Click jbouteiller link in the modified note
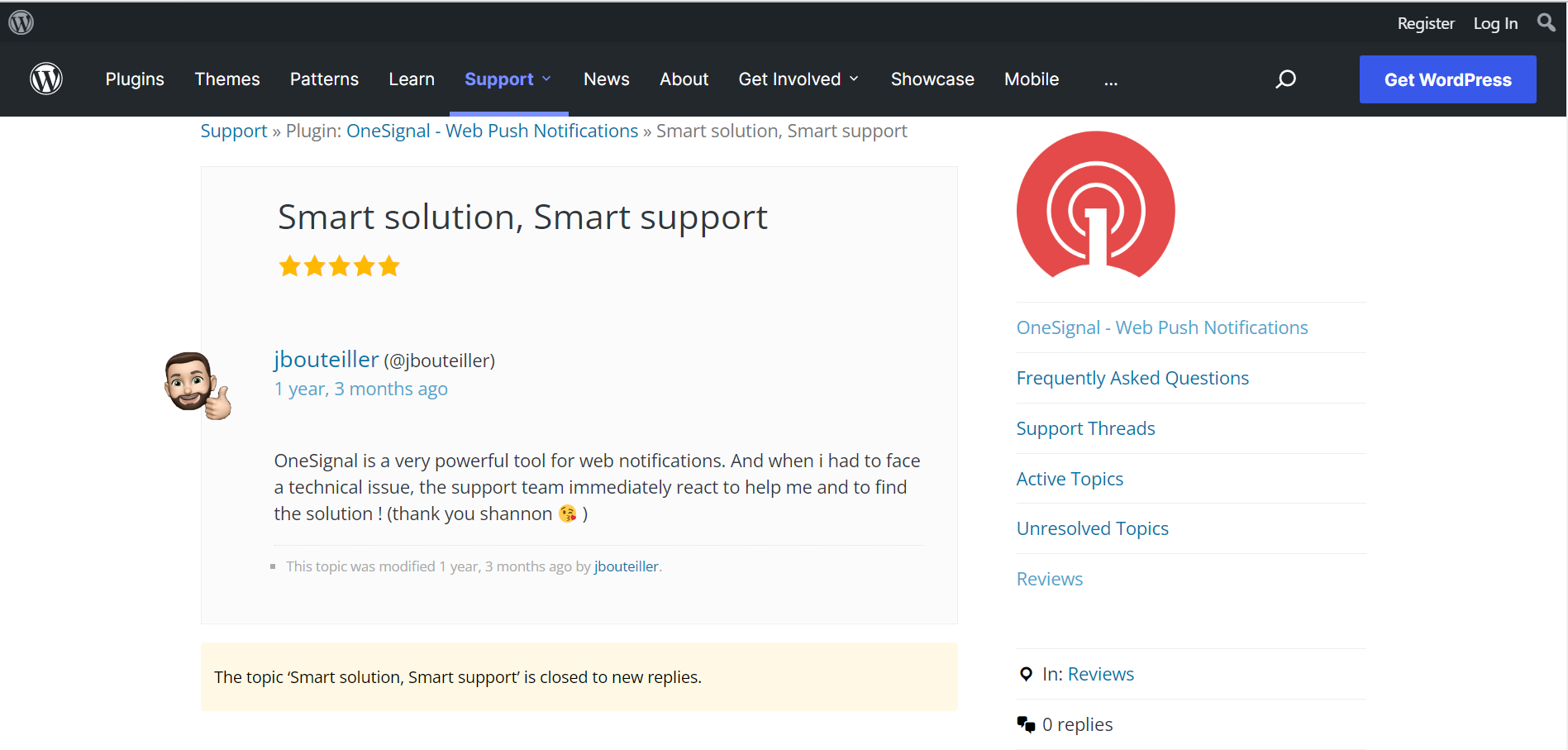The height and width of the screenshot is (750, 1568). [x=626, y=566]
